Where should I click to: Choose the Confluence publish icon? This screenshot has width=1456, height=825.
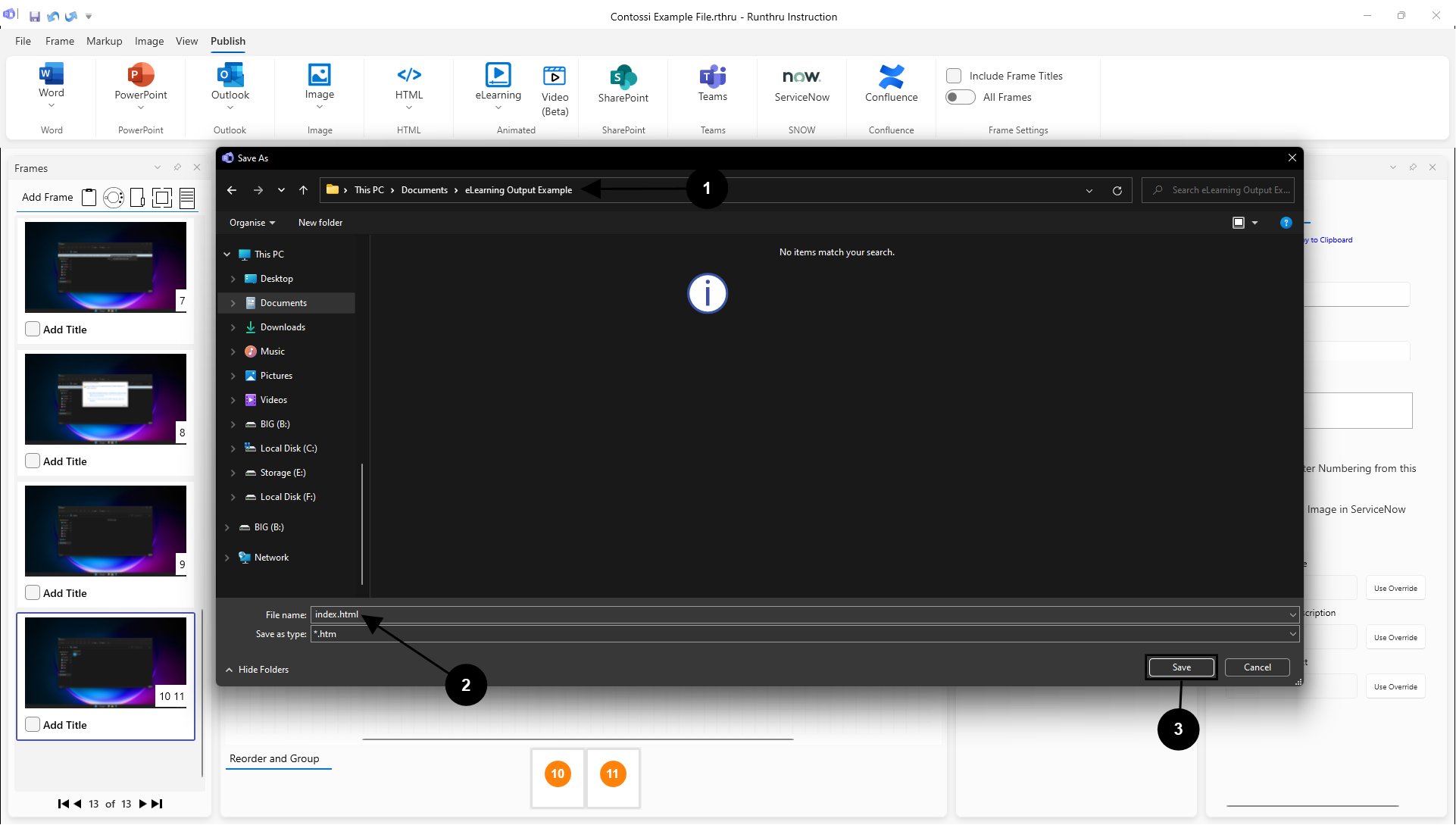click(891, 77)
